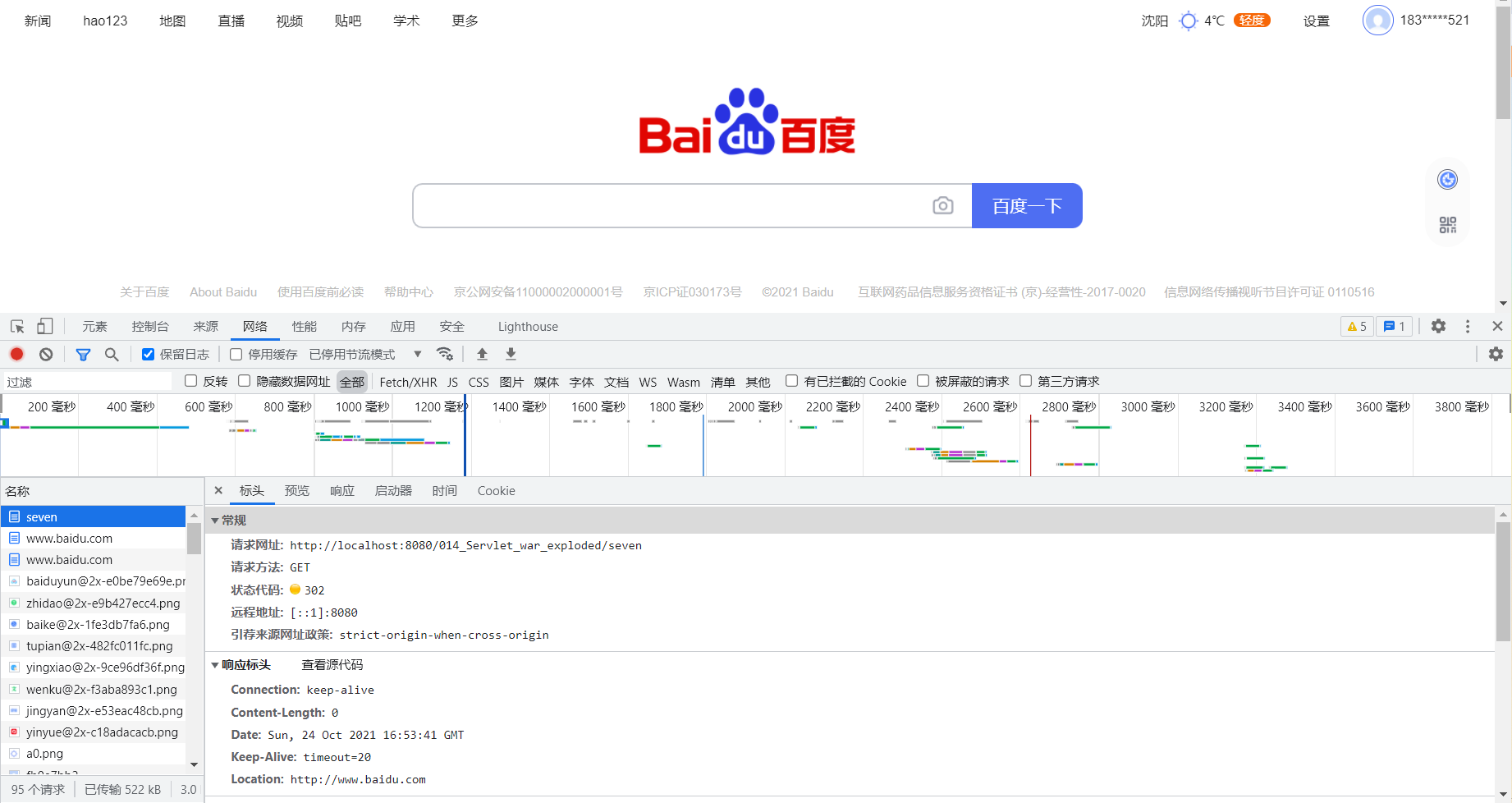Close the DevTools panel
Viewport: 1512px width, 803px height.
click(x=1497, y=326)
